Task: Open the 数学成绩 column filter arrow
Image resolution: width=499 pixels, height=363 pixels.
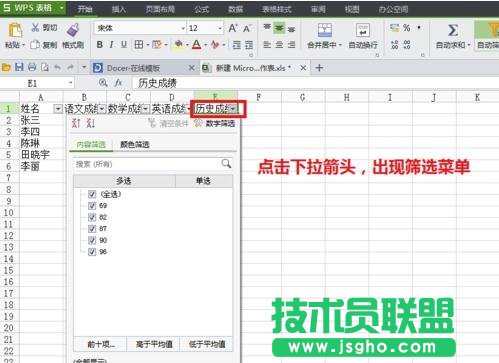Action: point(146,109)
